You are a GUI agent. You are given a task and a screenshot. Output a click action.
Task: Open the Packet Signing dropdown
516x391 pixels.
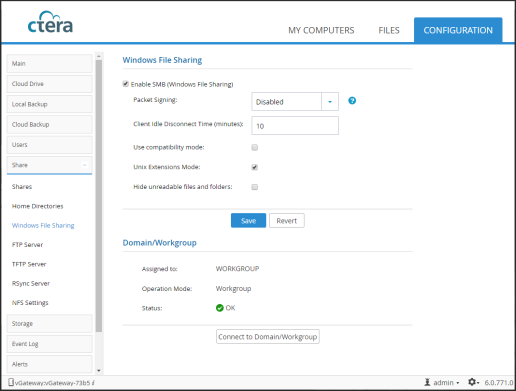pyautogui.click(x=295, y=102)
